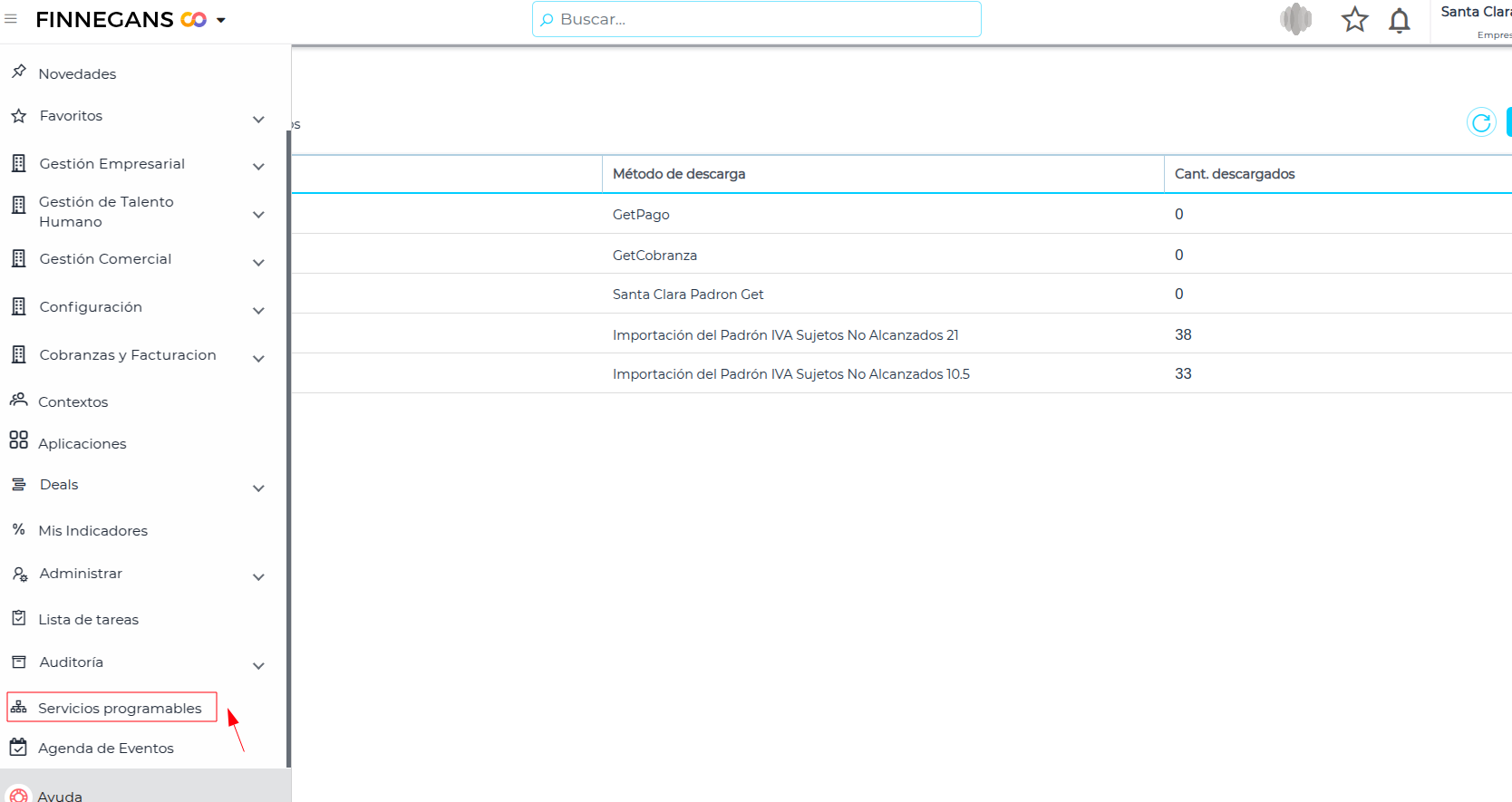The width and height of the screenshot is (1512, 802).
Task: Expand the Gestión Empresarial chevron
Action: 258,167
